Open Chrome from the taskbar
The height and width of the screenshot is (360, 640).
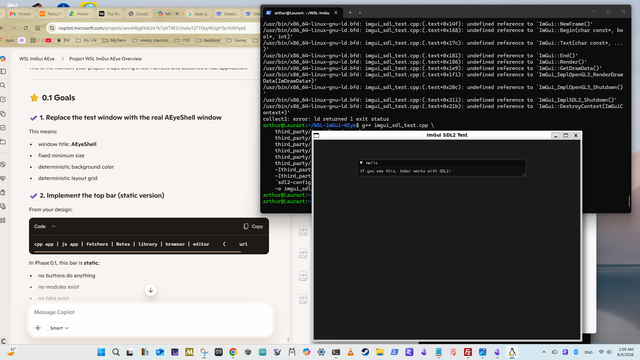pos(233,352)
